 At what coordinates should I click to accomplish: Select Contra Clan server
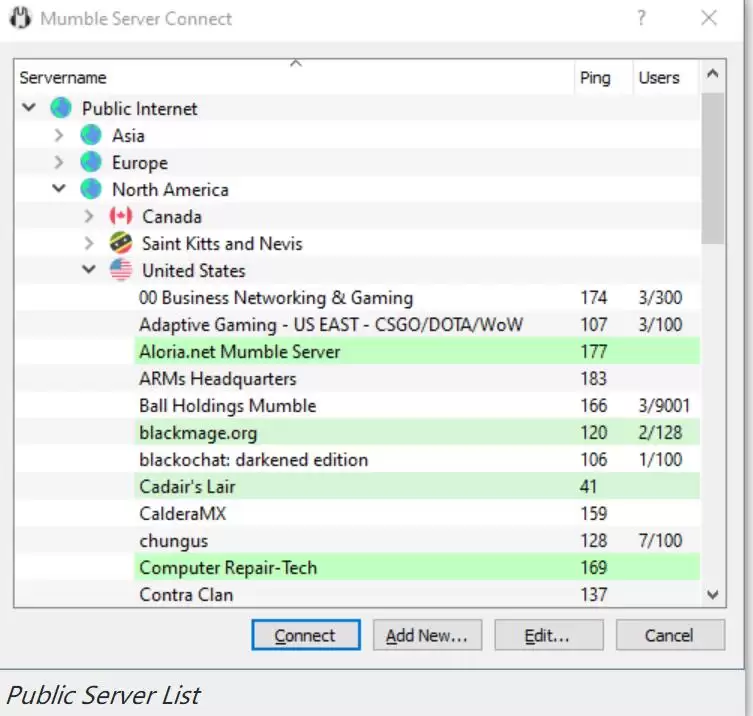(x=417, y=595)
